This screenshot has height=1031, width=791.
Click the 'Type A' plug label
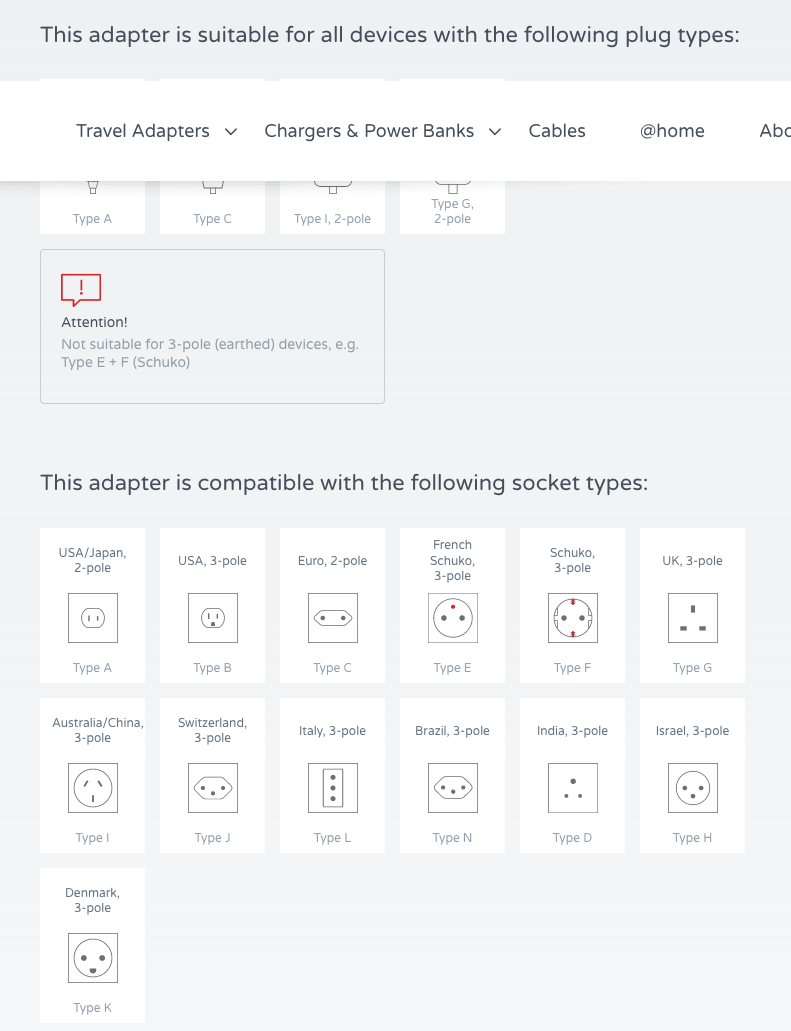click(x=93, y=219)
